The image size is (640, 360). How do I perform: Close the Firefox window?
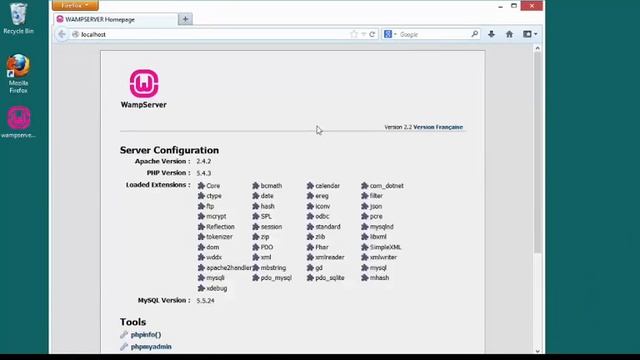pos(532,6)
